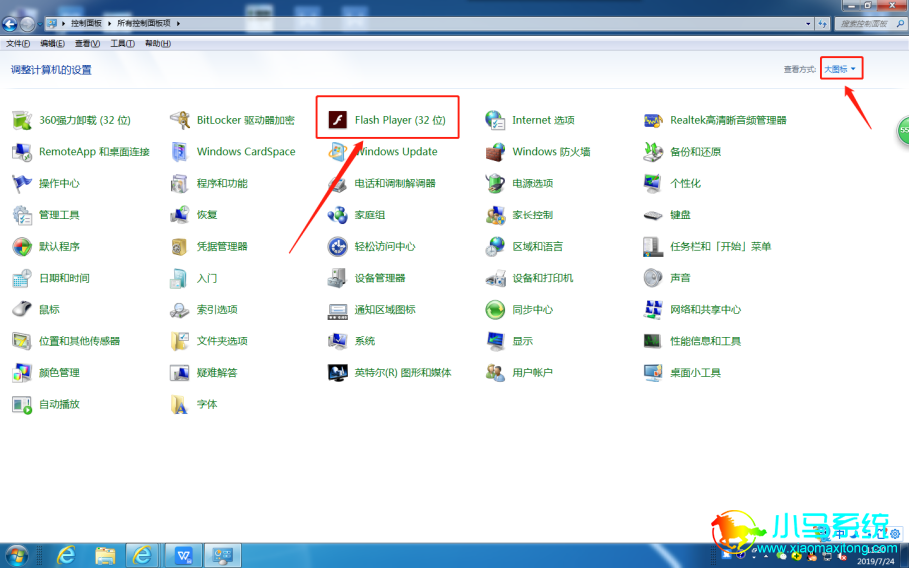The image size is (909, 568).
Task: Select 控制面板 in the address breadcrumb
Action: pyautogui.click(x=86, y=23)
